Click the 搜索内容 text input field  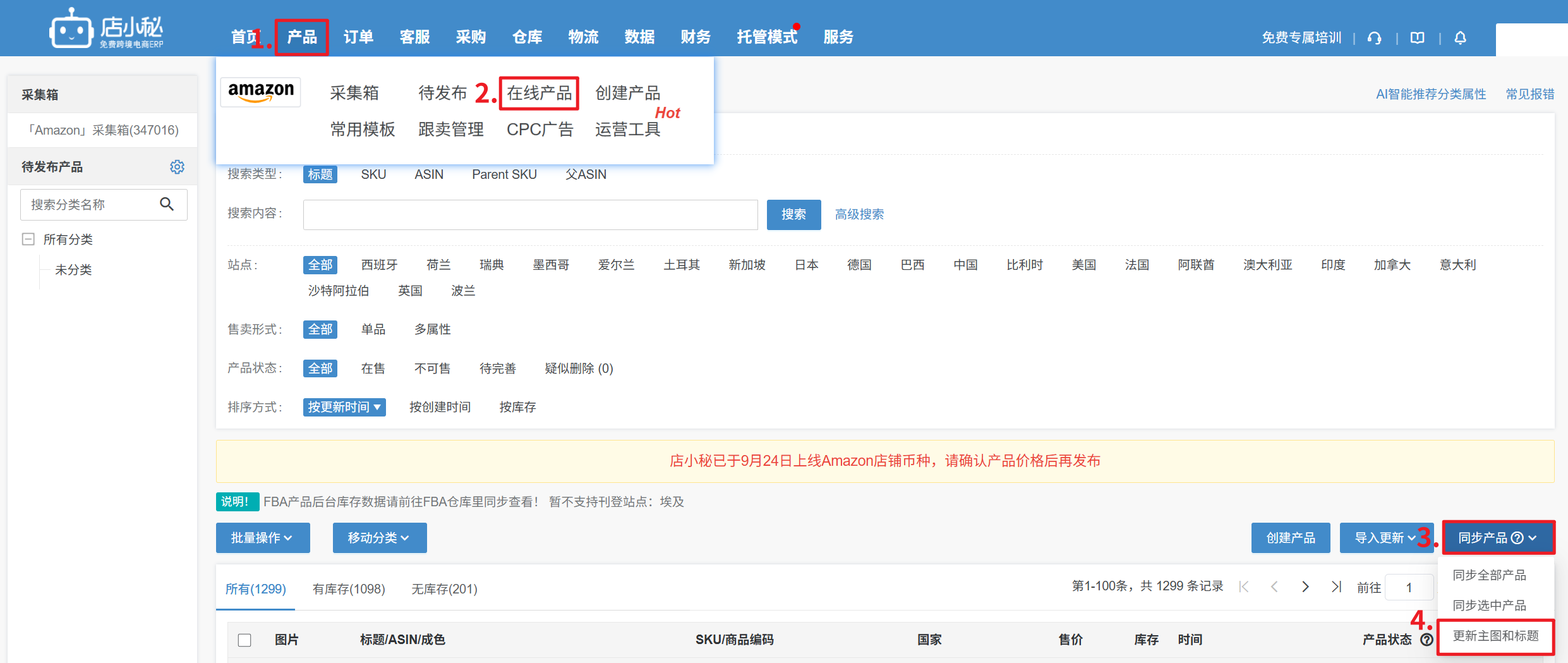[530, 215]
